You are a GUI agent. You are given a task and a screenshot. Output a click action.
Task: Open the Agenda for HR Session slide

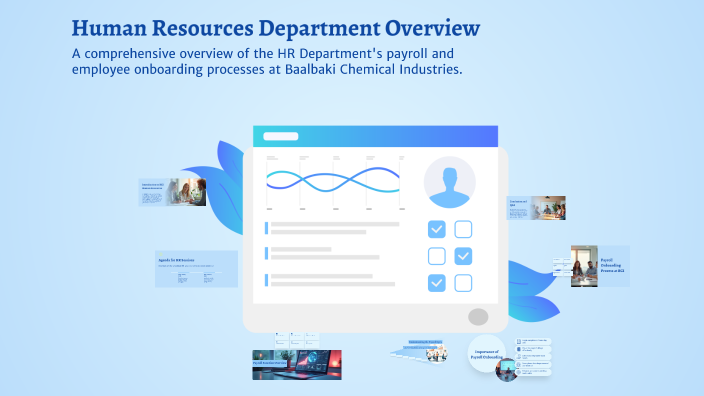coord(196,269)
